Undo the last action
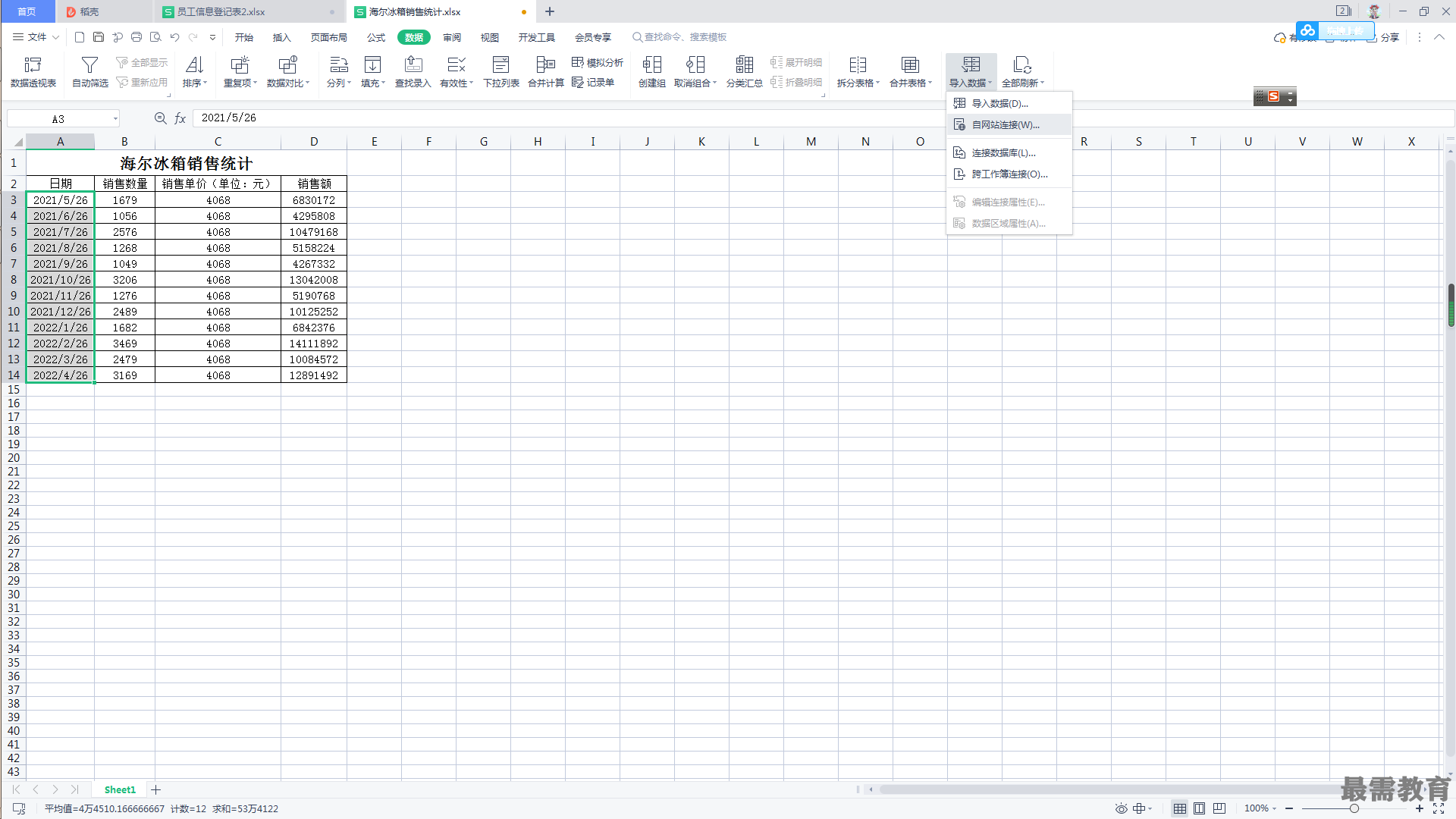1456x819 pixels. pos(174,37)
